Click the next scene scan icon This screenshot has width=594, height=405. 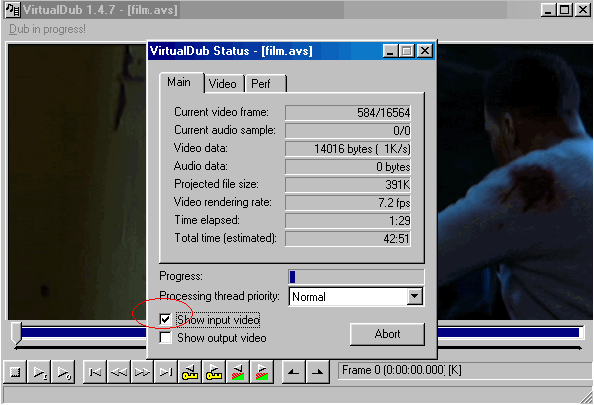pos(262,372)
